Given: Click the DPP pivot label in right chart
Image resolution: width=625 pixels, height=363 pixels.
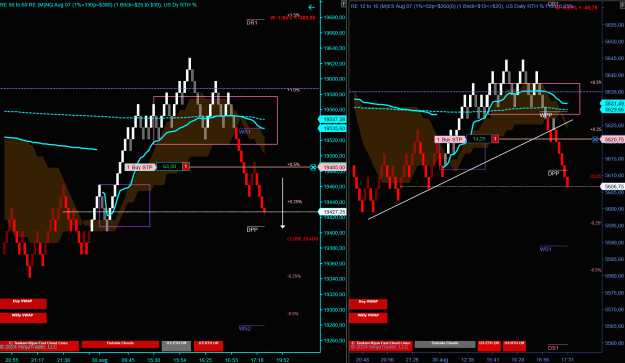Looking at the screenshot, I should (553, 173).
